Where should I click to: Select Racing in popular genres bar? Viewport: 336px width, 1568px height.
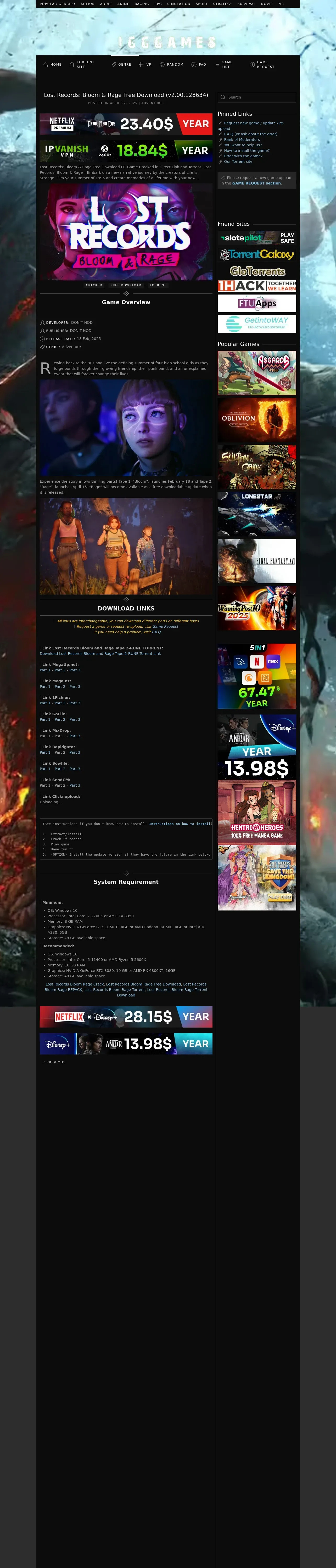pos(142,4)
